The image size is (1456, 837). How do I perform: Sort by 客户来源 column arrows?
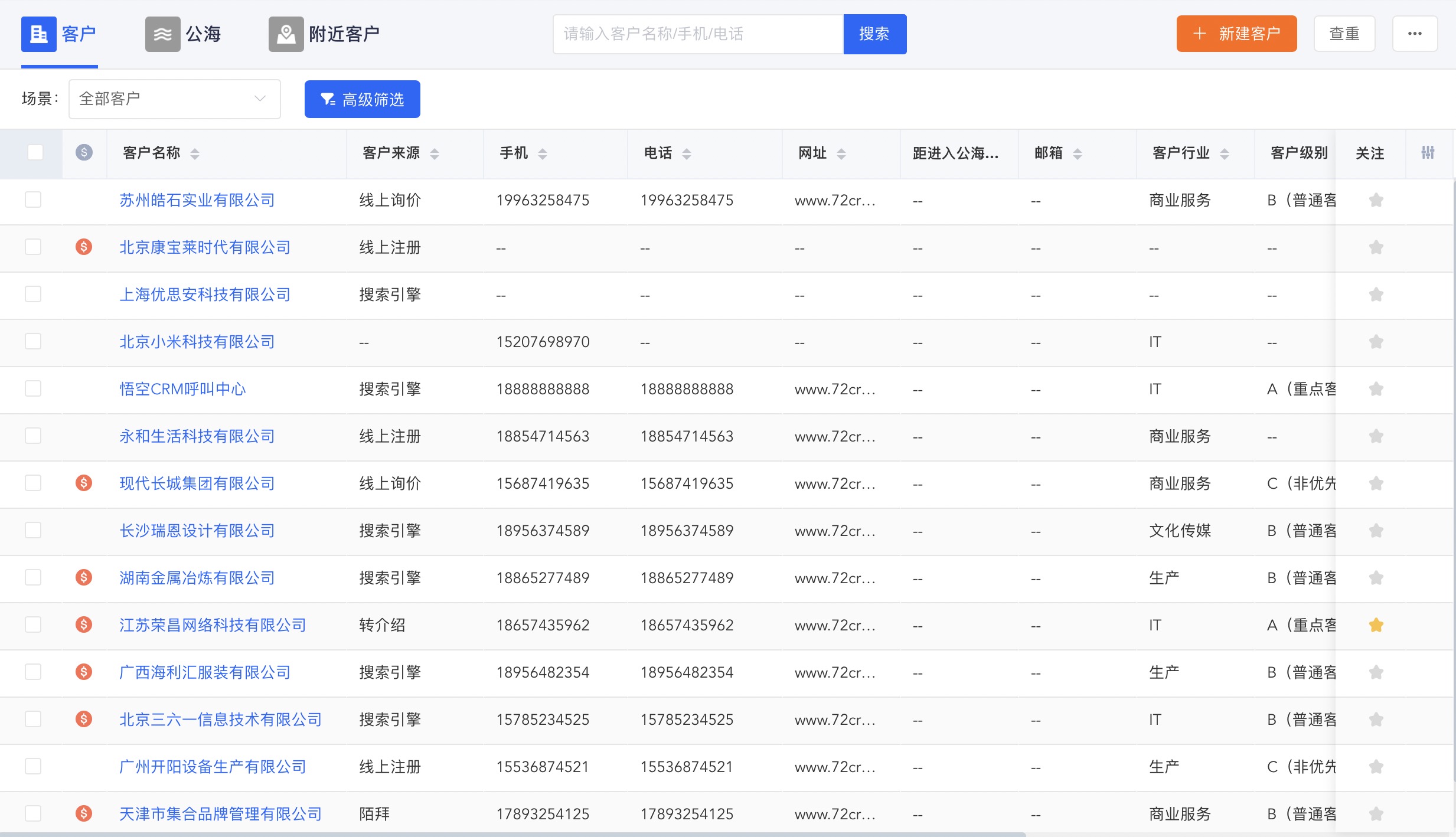tap(435, 153)
